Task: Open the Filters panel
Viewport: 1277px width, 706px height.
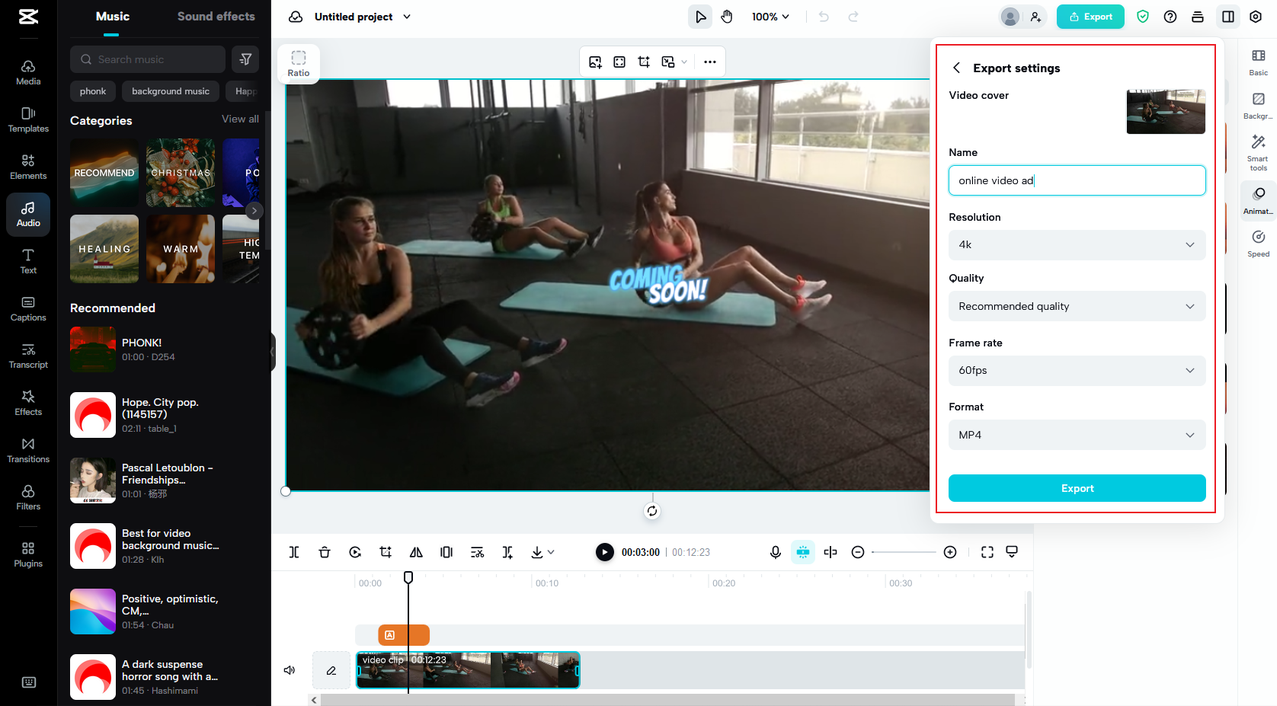Action: tap(28, 497)
